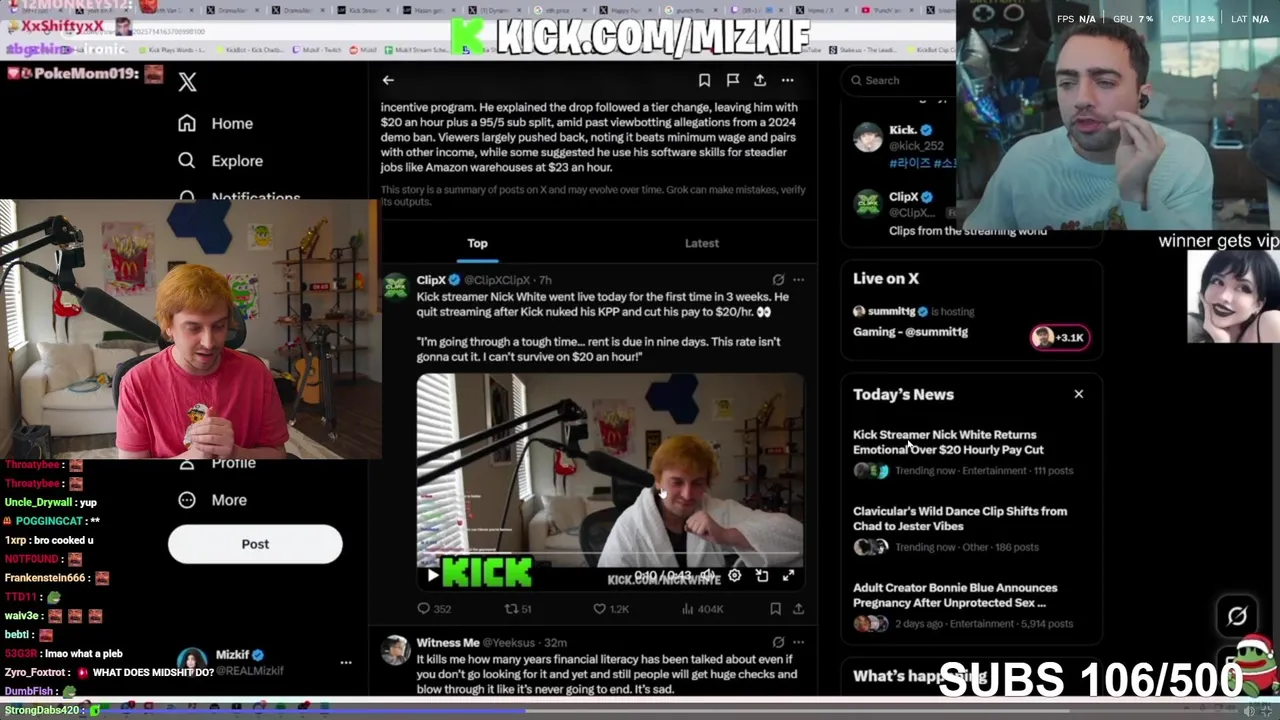Expand the More menu in the sidebar
The width and height of the screenshot is (1280, 720).
[212, 500]
